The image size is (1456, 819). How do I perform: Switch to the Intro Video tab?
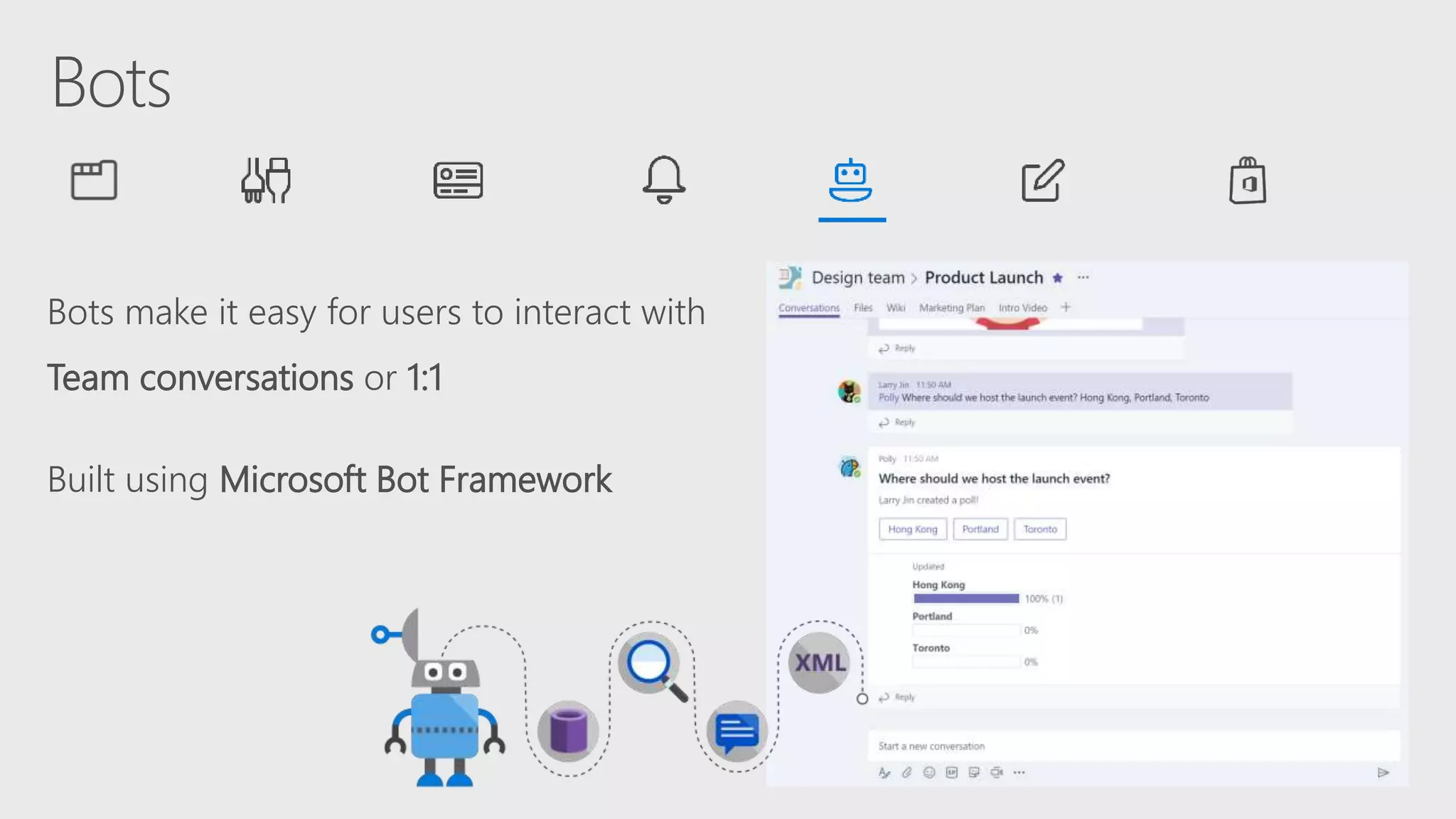(x=1022, y=308)
